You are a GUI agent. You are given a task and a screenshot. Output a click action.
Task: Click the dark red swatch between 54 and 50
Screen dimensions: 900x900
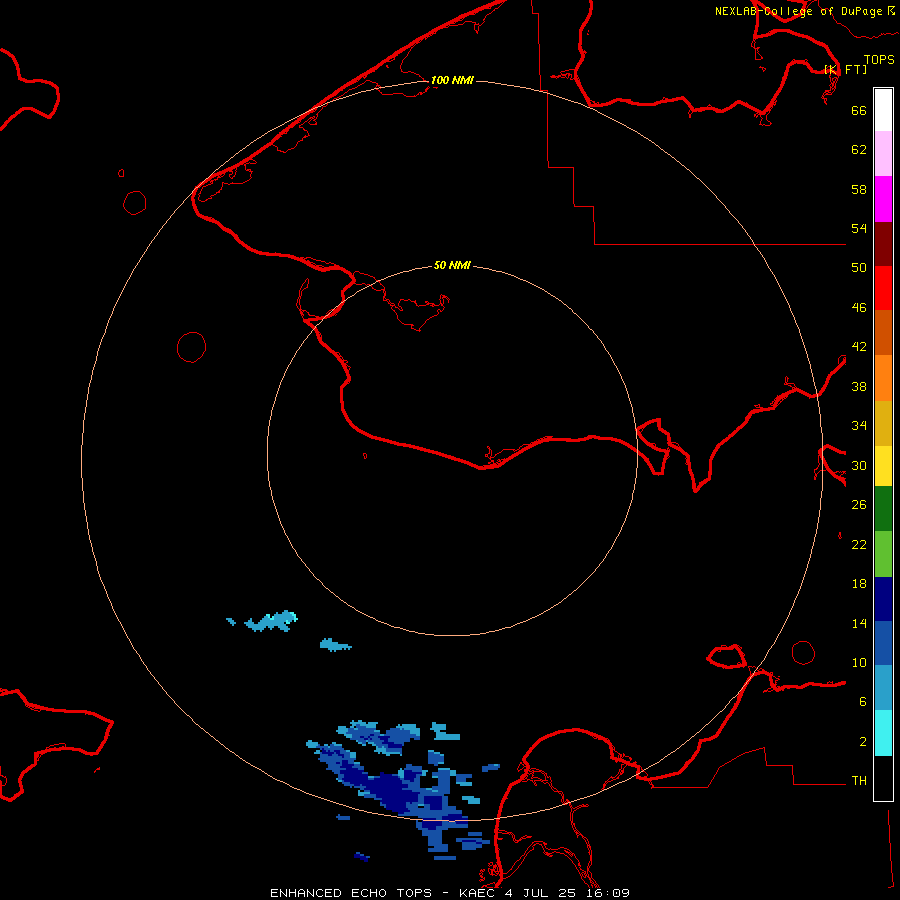tap(883, 244)
